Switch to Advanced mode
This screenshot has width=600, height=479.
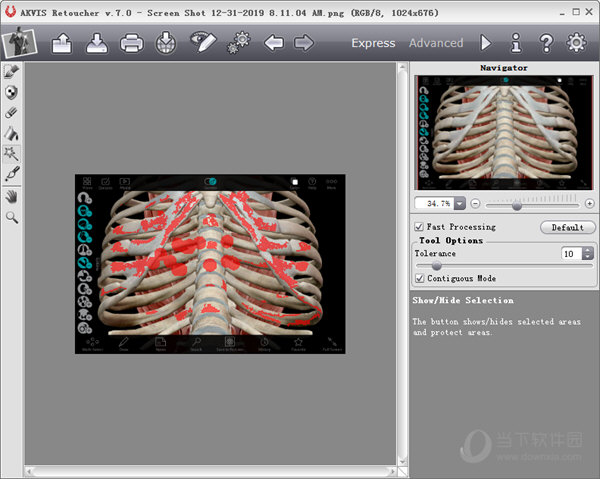[436, 43]
